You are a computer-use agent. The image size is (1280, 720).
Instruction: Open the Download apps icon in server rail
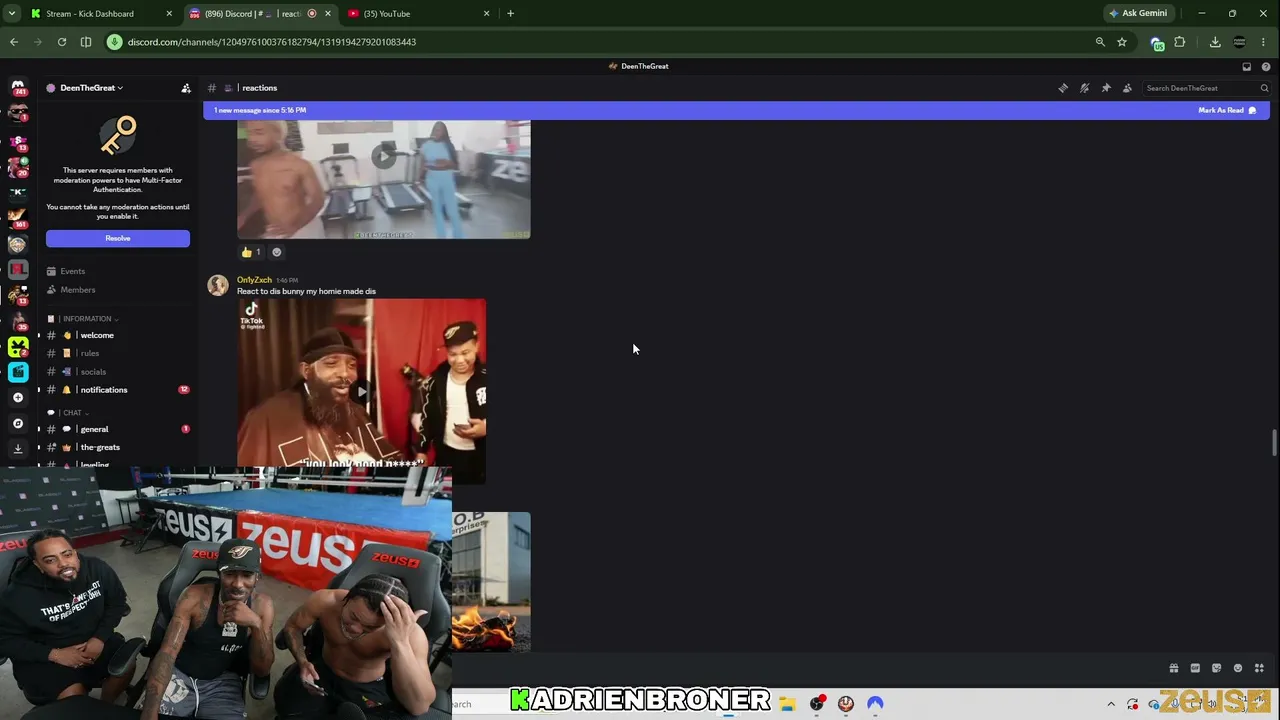coord(18,449)
